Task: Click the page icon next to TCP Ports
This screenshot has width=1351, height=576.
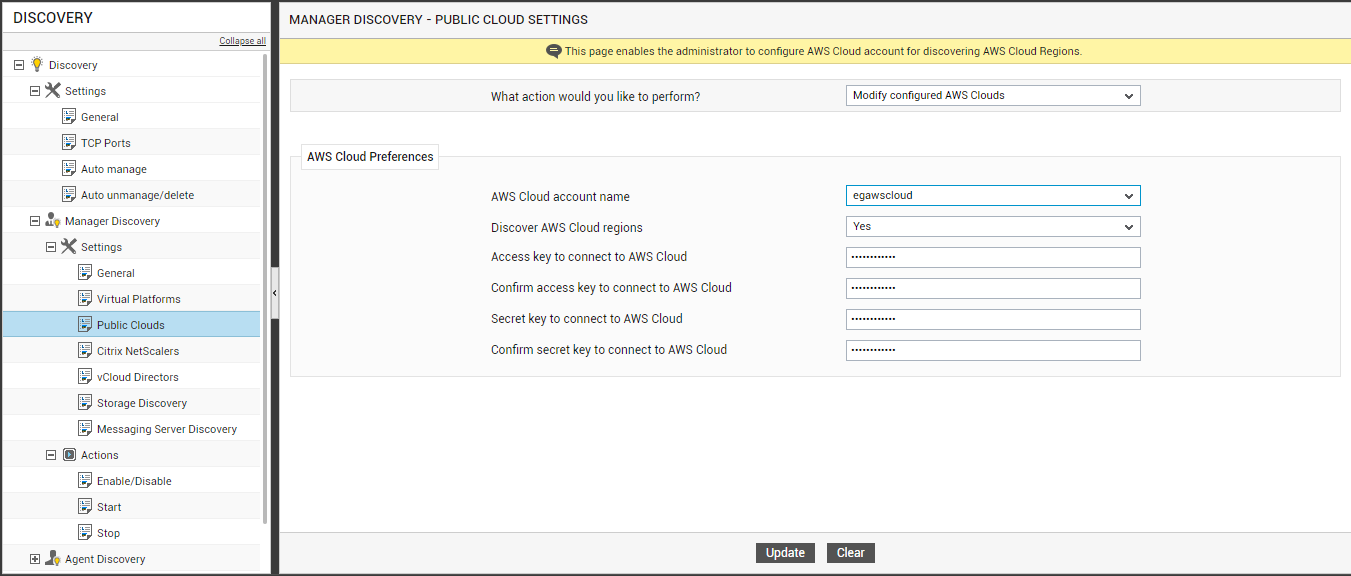Action: pyautogui.click(x=69, y=142)
